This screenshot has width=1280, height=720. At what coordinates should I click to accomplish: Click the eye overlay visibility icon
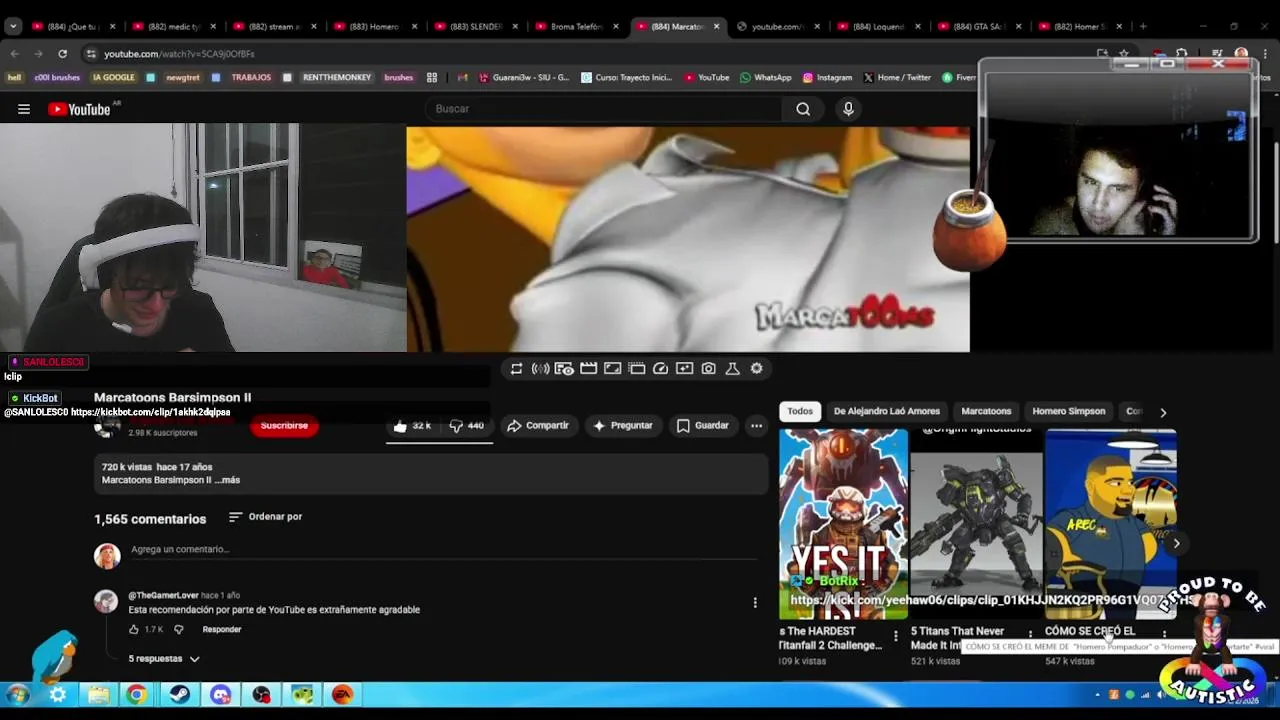[x=564, y=369]
